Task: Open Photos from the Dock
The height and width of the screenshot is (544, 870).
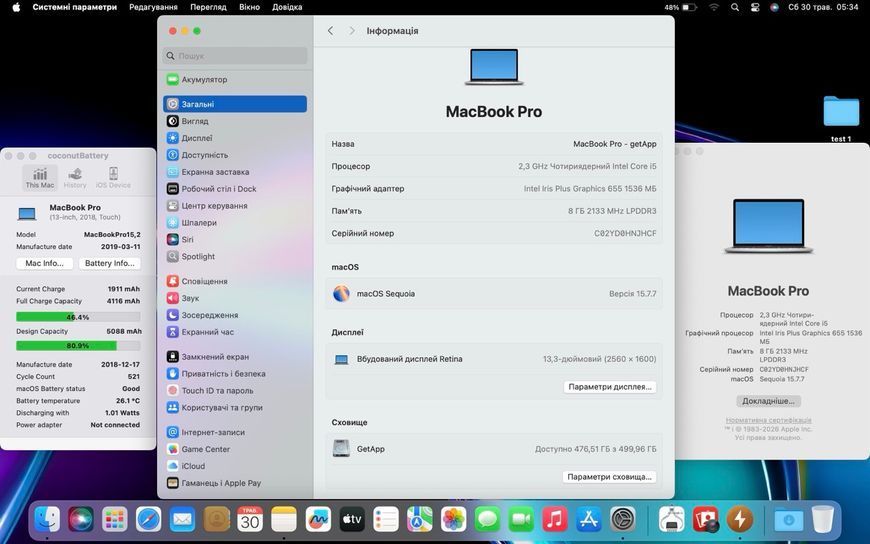Action: tap(453, 520)
